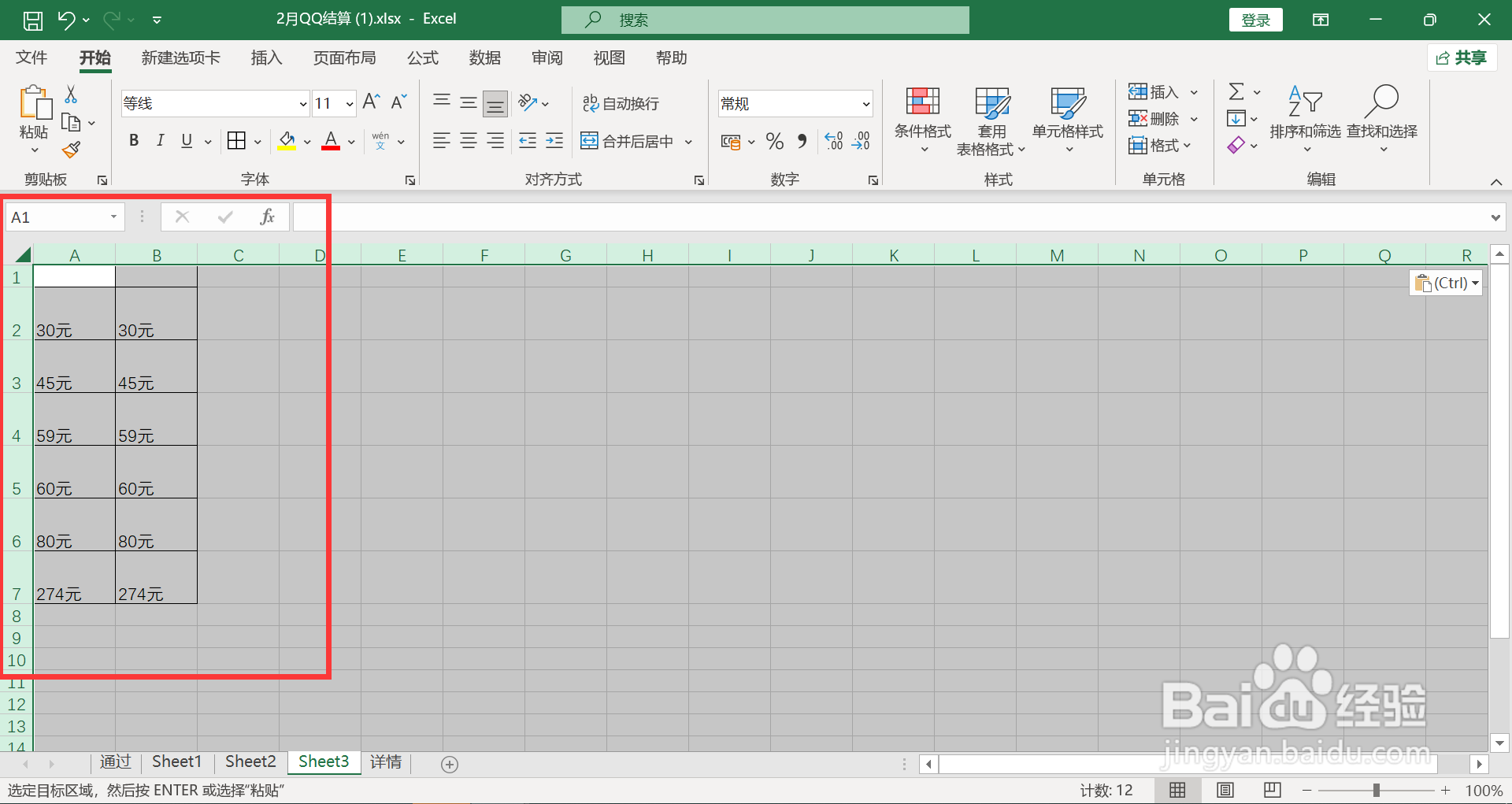Image resolution: width=1512 pixels, height=804 pixels.
Task: Select cell A7 containing 274元
Action: [x=74, y=577]
